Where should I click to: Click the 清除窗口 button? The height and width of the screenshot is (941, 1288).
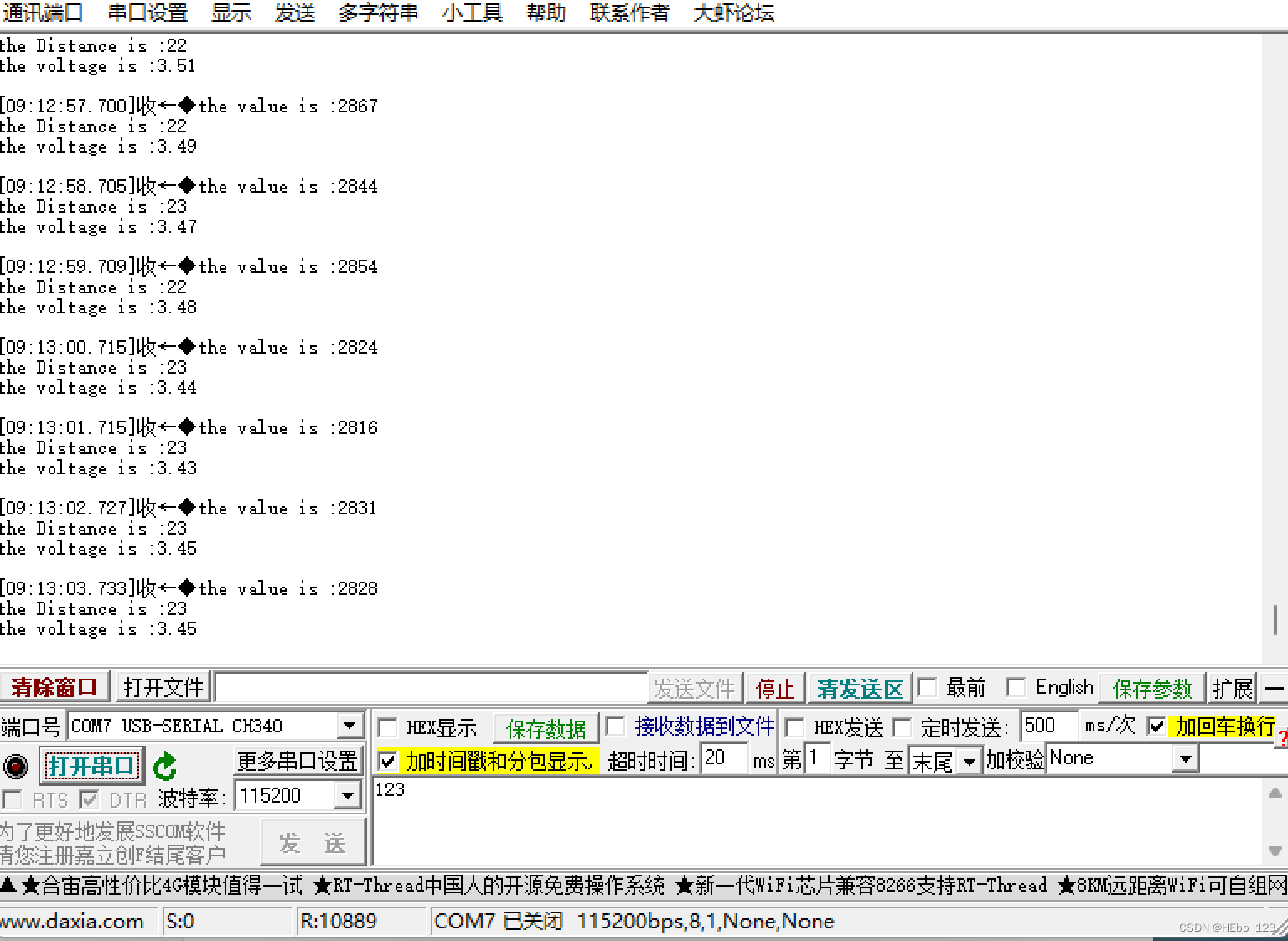coord(55,688)
